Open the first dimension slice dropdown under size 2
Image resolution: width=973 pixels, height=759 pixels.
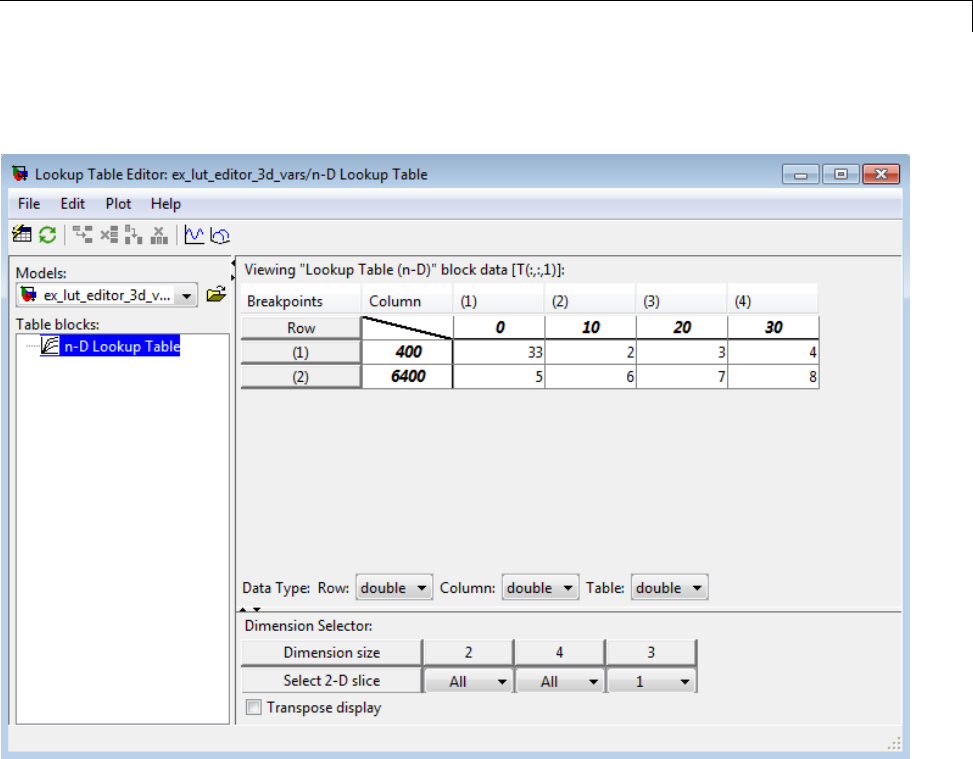coord(469,681)
